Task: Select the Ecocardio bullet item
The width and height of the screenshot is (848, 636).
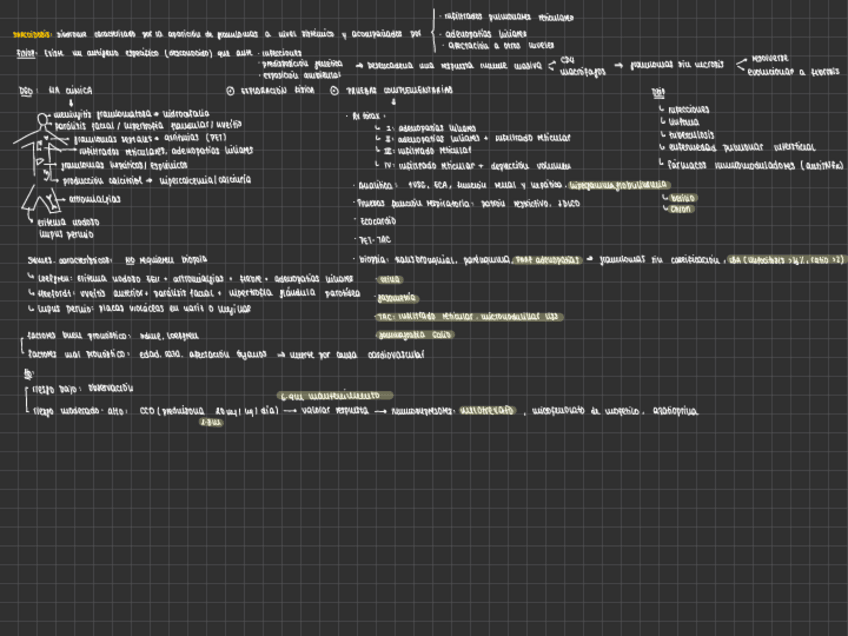Action: coord(376,221)
